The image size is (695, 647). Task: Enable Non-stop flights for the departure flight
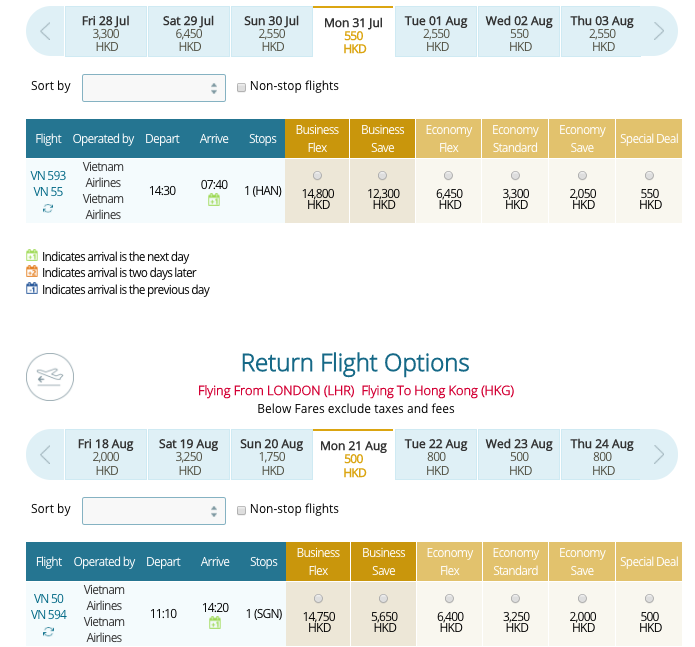(x=242, y=87)
